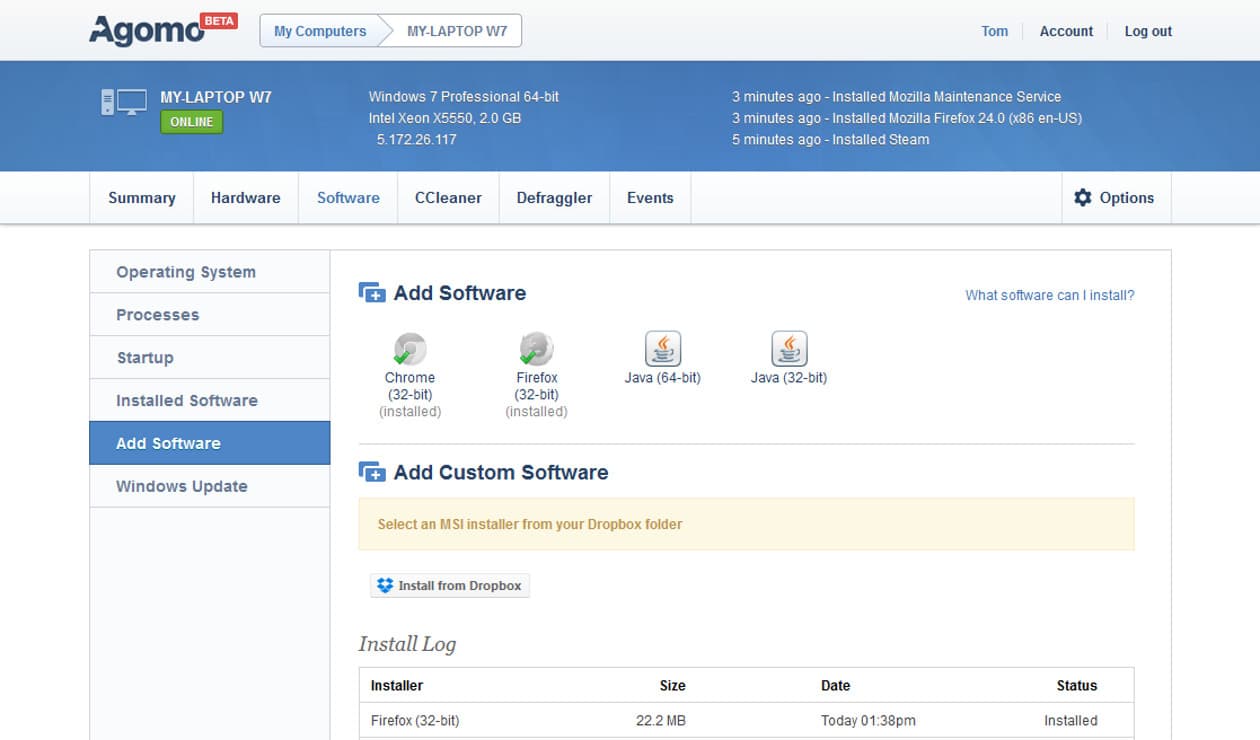Select Installed Software in the sidebar

click(187, 400)
